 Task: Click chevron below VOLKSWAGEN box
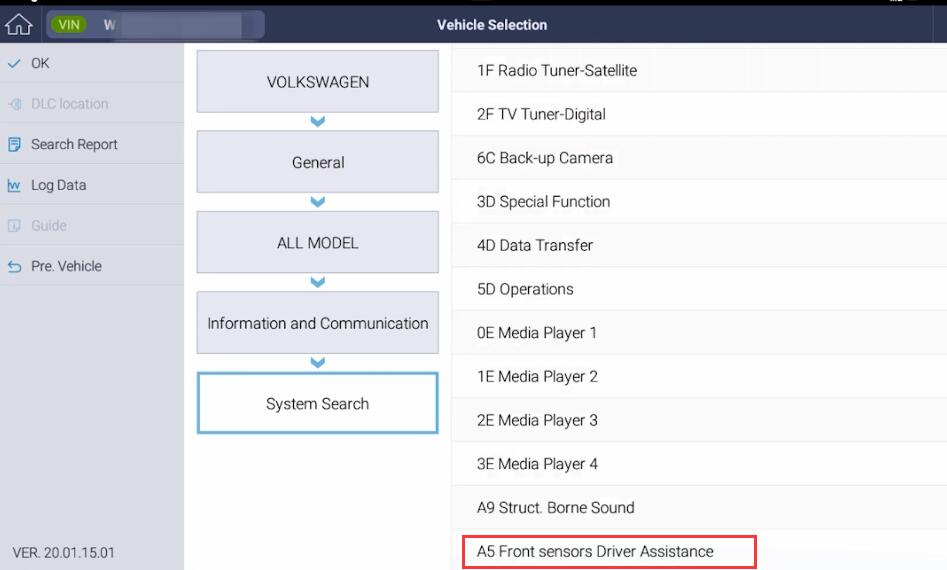(x=318, y=121)
